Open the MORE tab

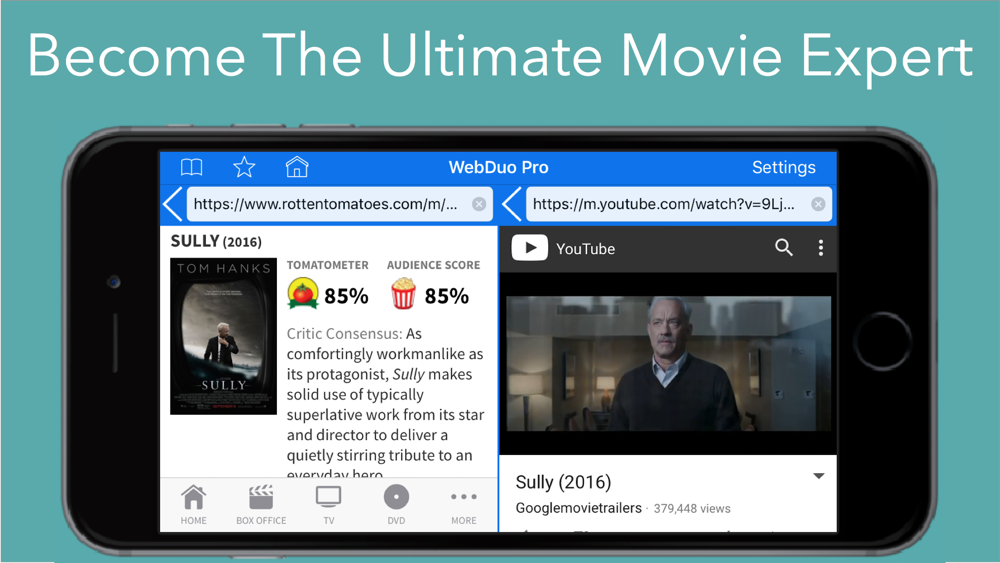coord(464,505)
